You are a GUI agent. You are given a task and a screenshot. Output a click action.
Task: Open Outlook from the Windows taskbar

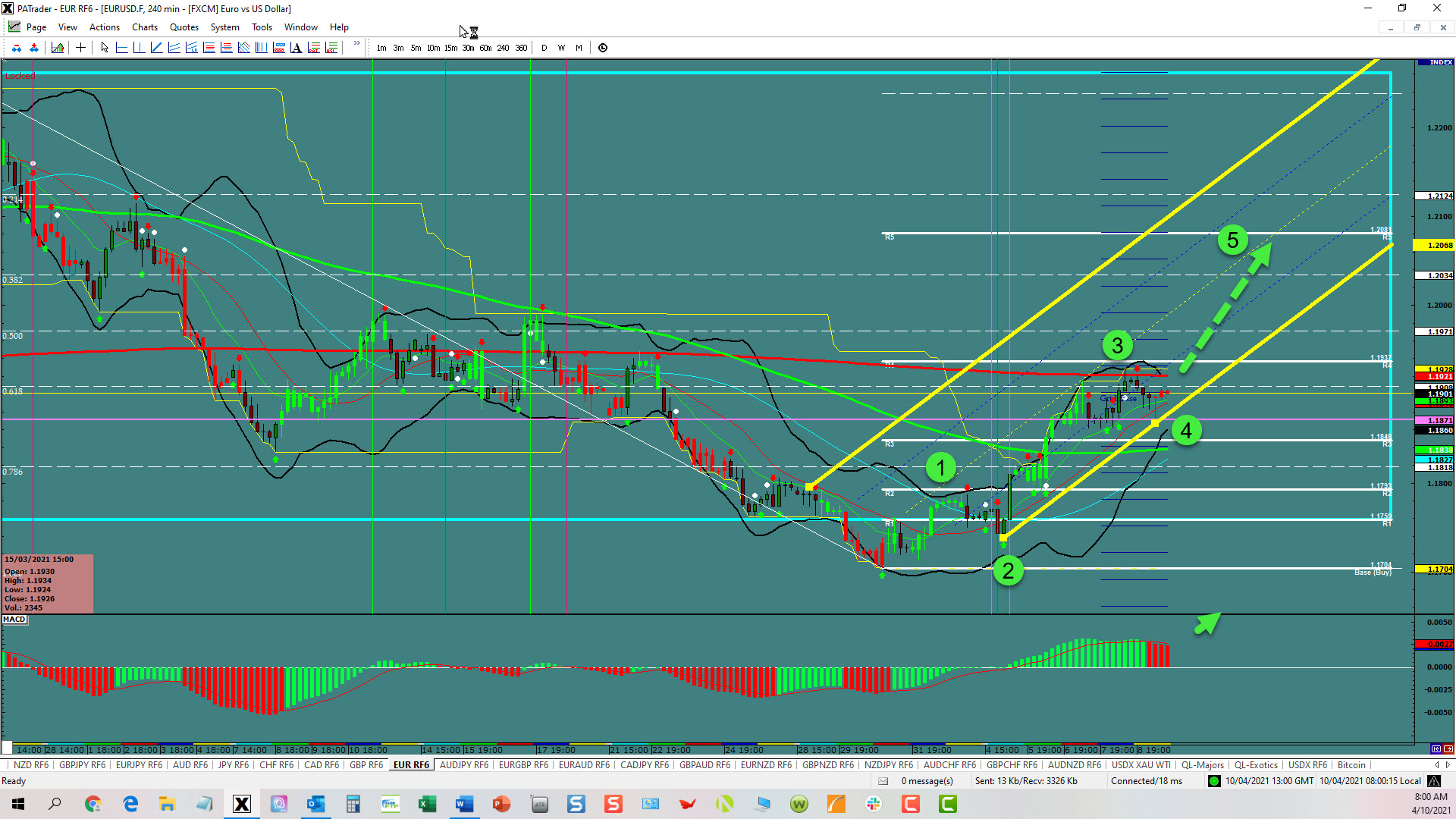(x=316, y=804)
